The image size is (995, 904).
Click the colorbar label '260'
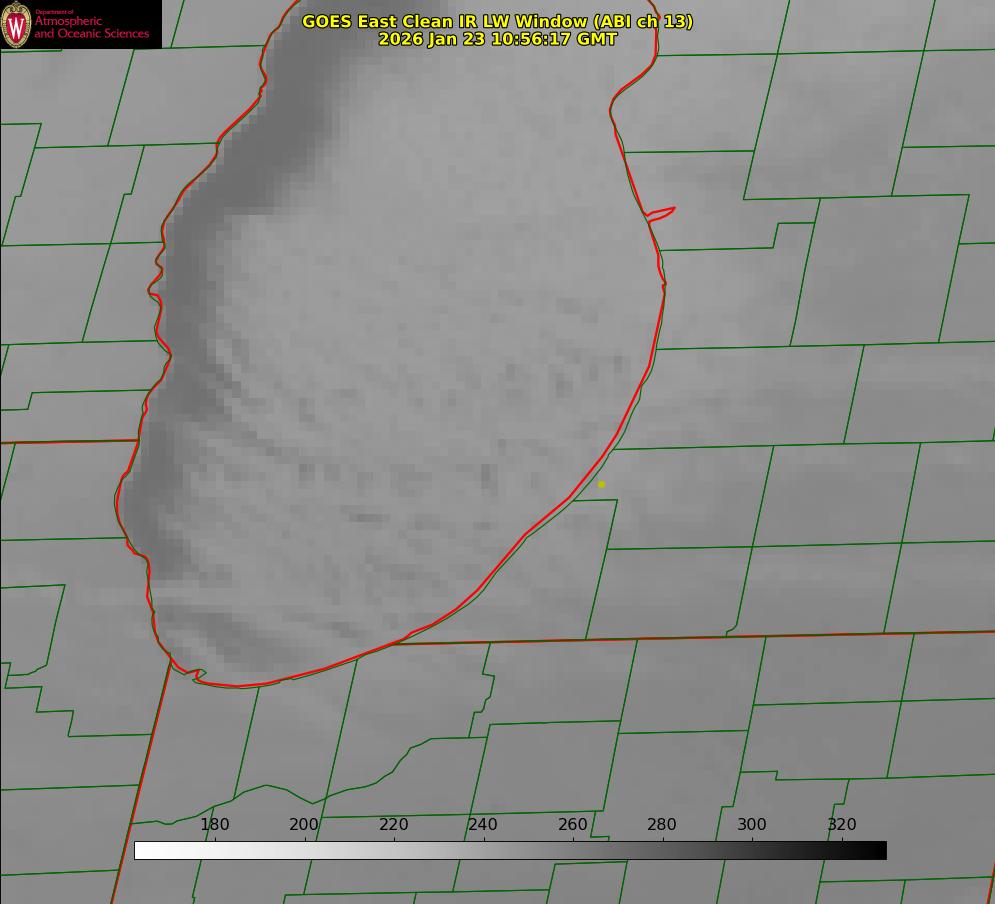click(x=573, y=824)
